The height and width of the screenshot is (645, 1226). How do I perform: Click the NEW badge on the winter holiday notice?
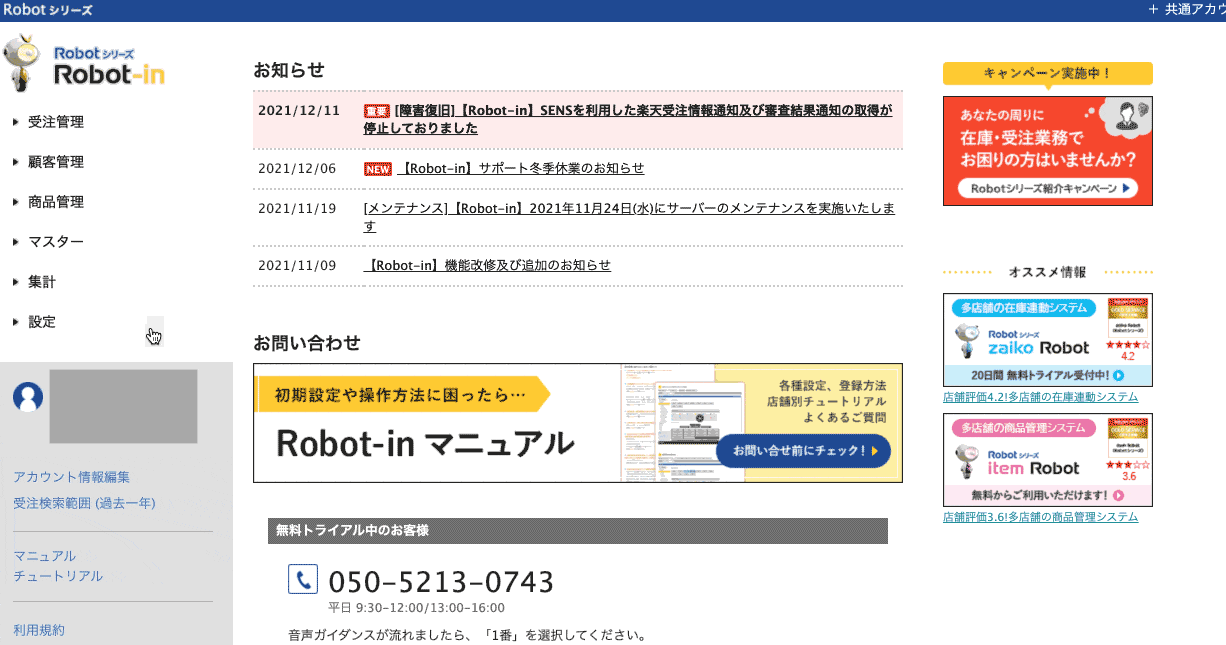pos(377,169)
